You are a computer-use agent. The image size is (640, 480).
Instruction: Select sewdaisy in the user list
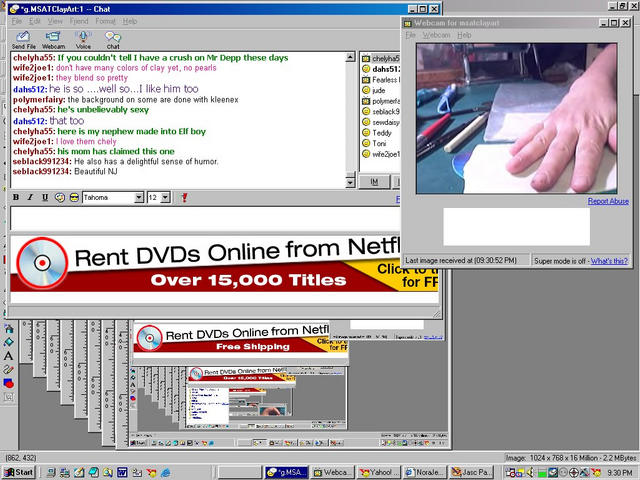pyautogui.click(x=380, y=122)
